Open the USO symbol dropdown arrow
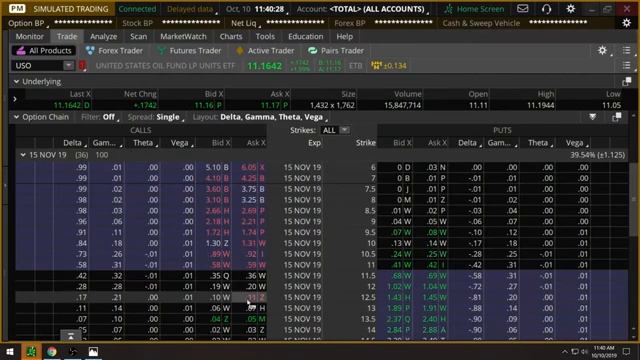The height and width of the screenshot is (360, 640). point(69,65)
